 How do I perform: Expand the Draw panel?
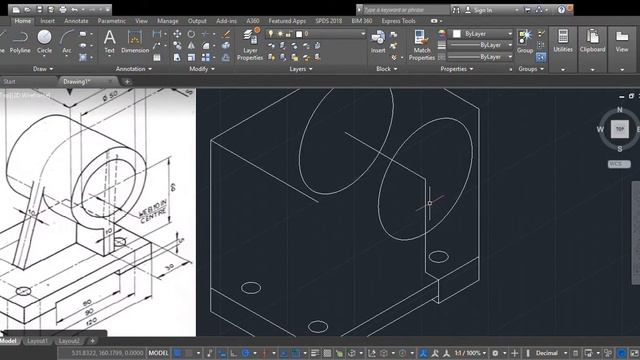(x=43, y=69)
